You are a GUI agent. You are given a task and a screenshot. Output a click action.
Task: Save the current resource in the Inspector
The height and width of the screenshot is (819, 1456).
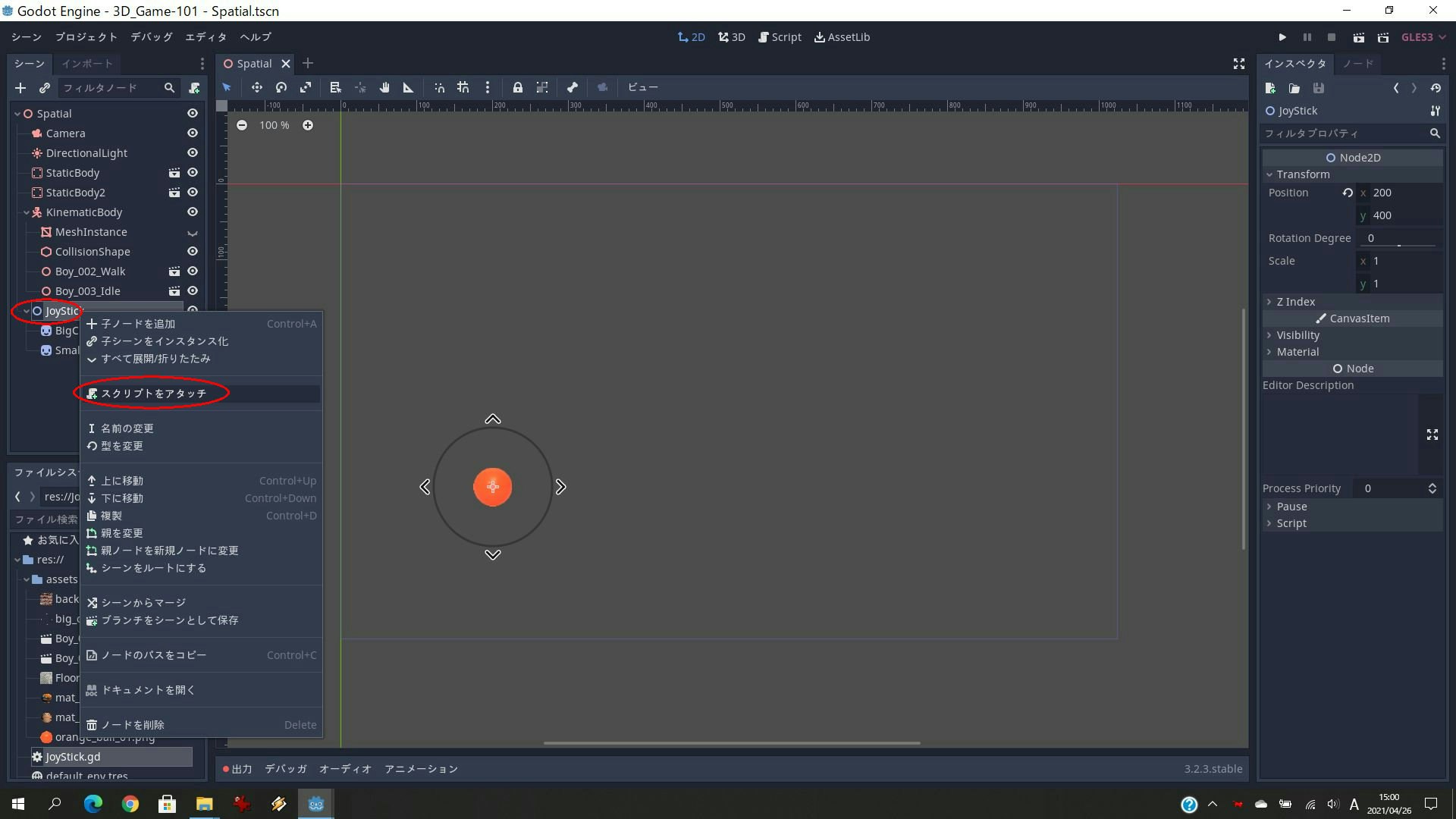[1319, 88]
